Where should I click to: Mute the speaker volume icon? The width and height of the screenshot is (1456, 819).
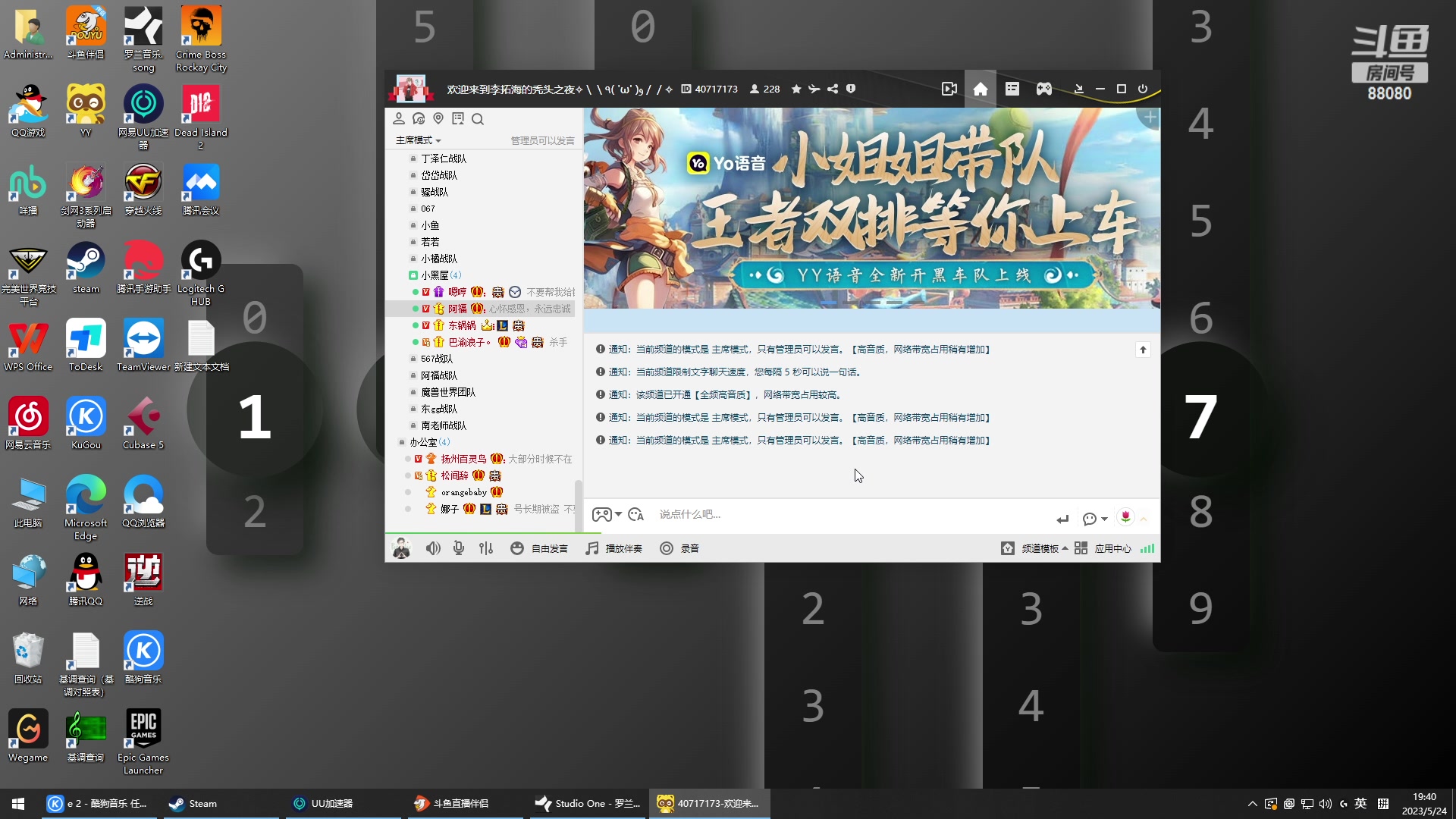[432, 548]
